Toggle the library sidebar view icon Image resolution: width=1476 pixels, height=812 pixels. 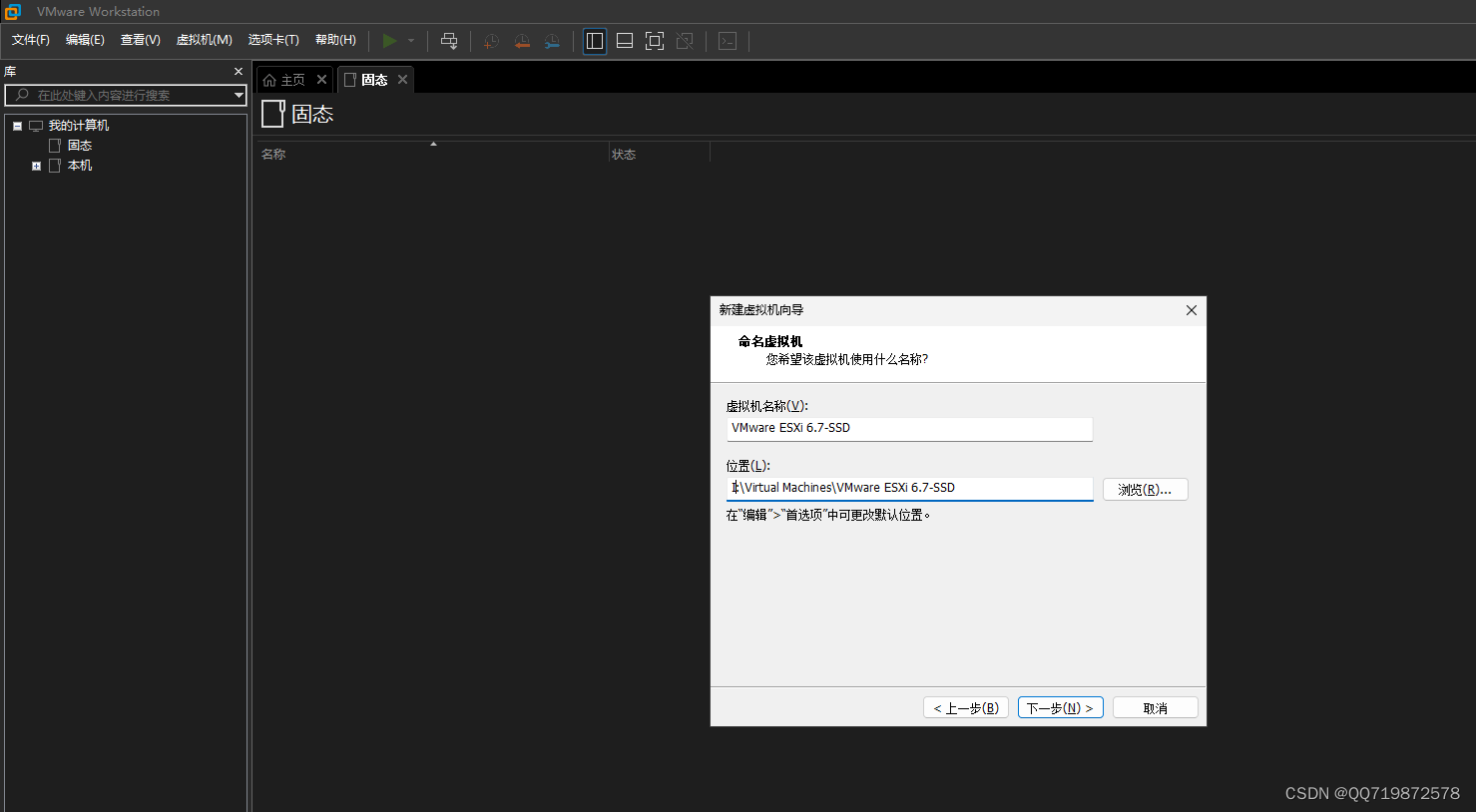595,41
